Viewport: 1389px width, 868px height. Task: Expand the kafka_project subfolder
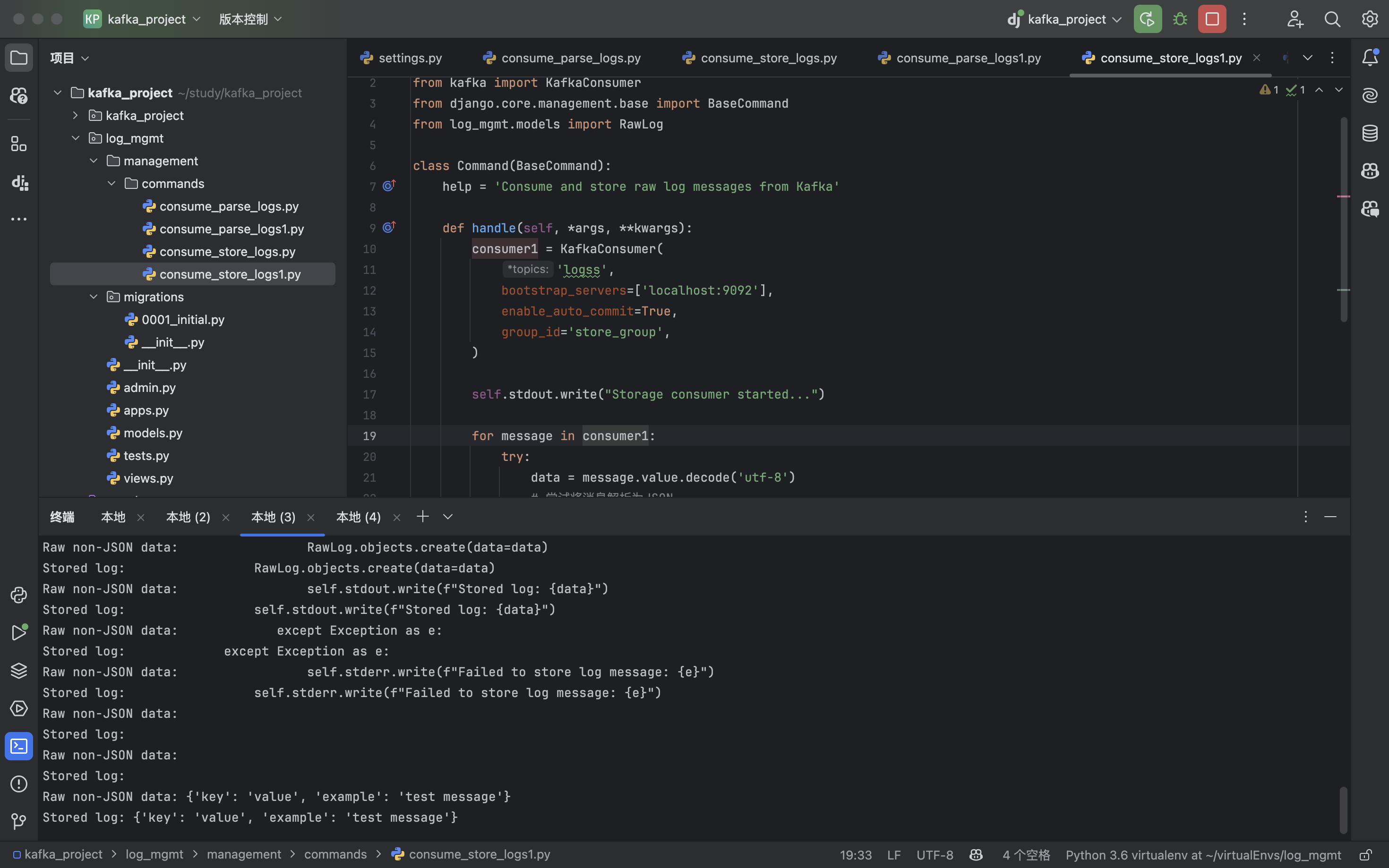(x=75, y=115)
